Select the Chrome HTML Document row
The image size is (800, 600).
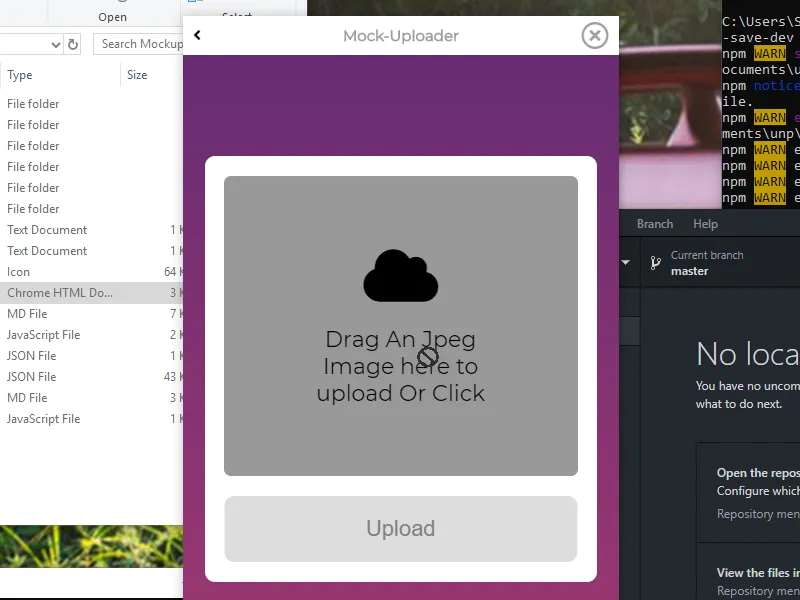point(91,293)
